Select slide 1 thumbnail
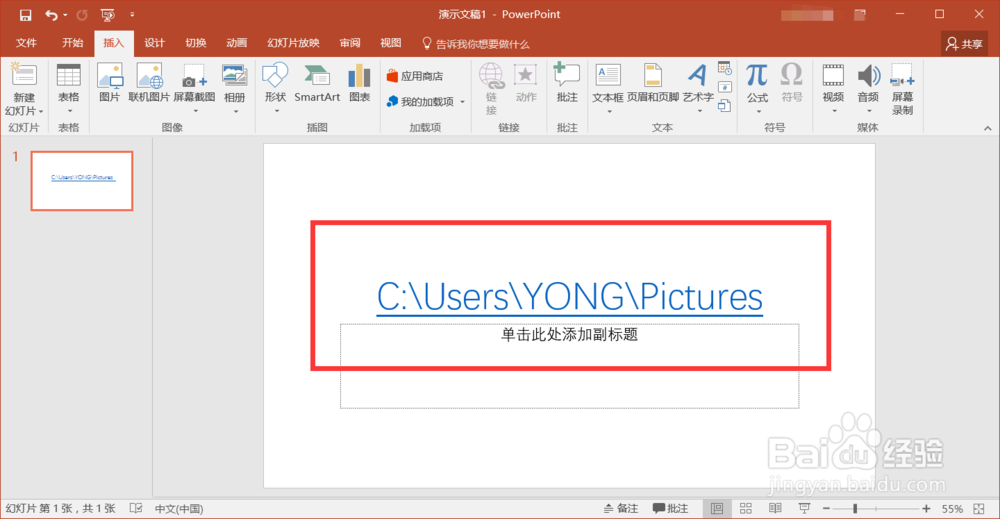This screenshot has width=1000, height=519. point(82,180)
